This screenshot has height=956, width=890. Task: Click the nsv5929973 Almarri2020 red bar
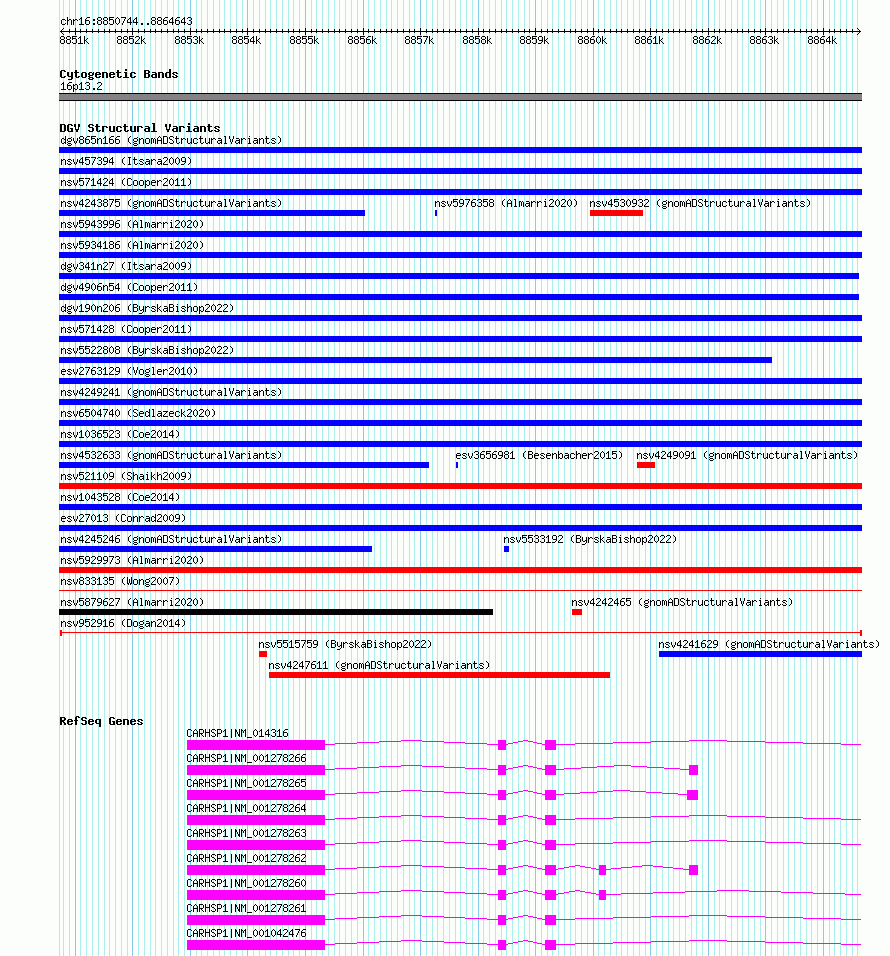click(460, 570)
